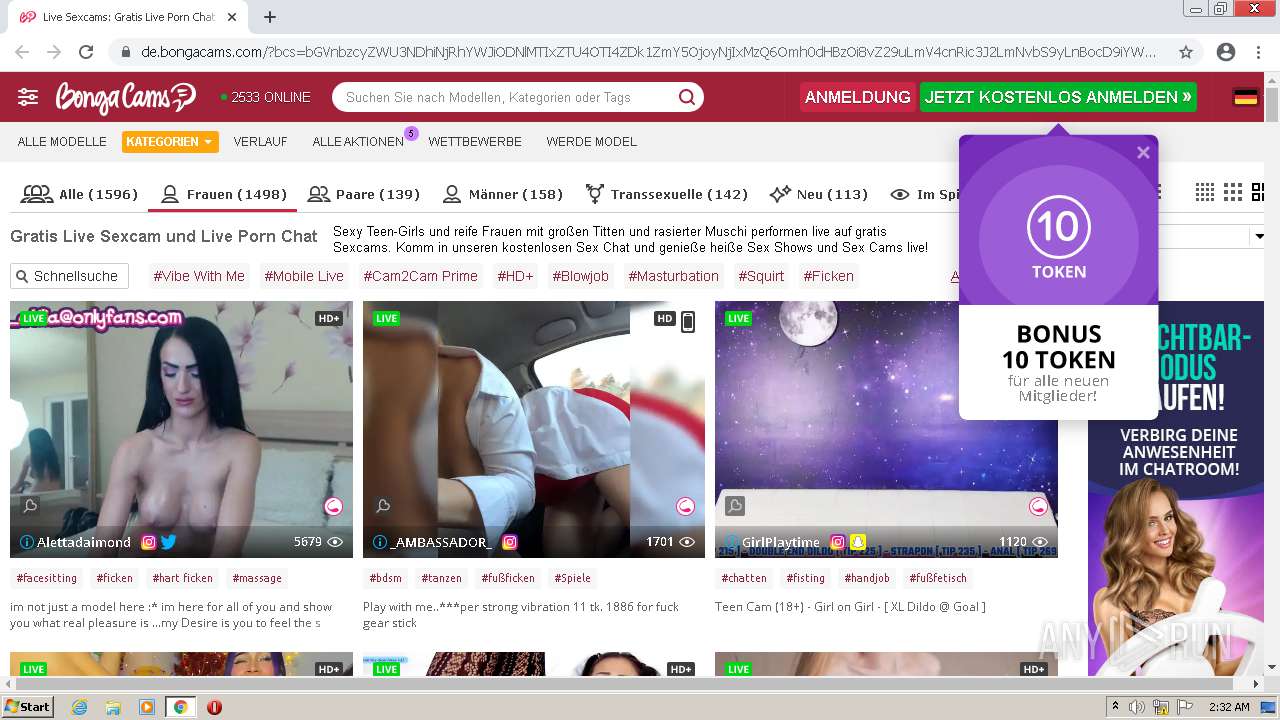Click info icon beside _AMBASSADOR_ name
This screenshot has width=1280, height=720.
380,542
